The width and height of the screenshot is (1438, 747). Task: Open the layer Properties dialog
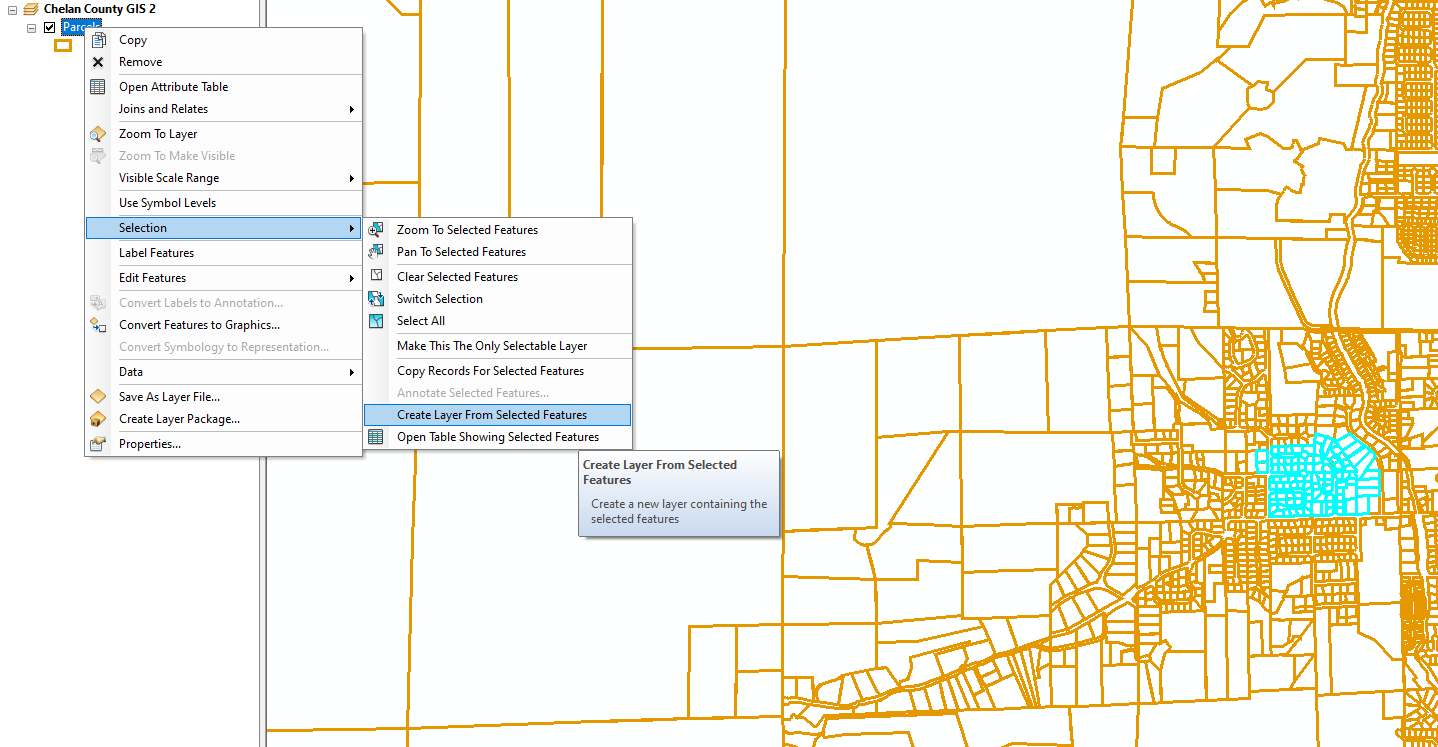click(x=148, y=441)
